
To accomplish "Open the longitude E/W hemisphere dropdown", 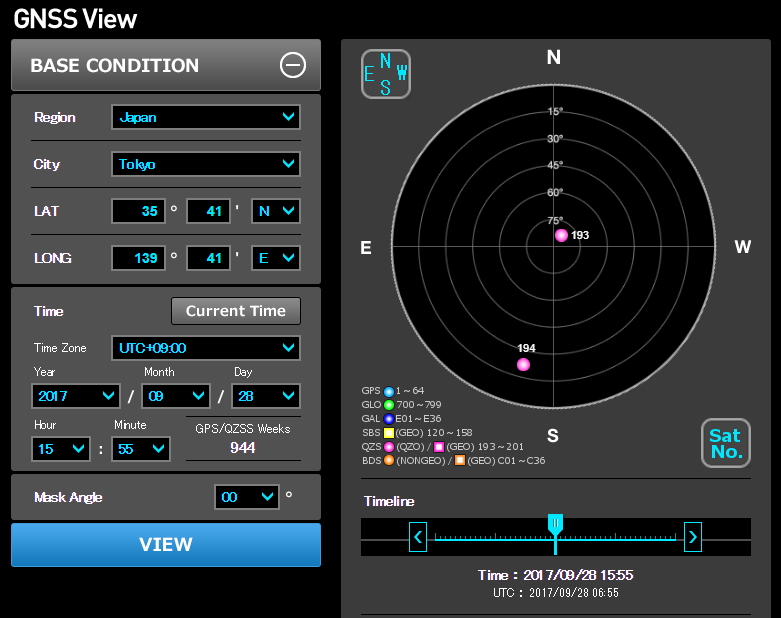I will tap(276, 258).
